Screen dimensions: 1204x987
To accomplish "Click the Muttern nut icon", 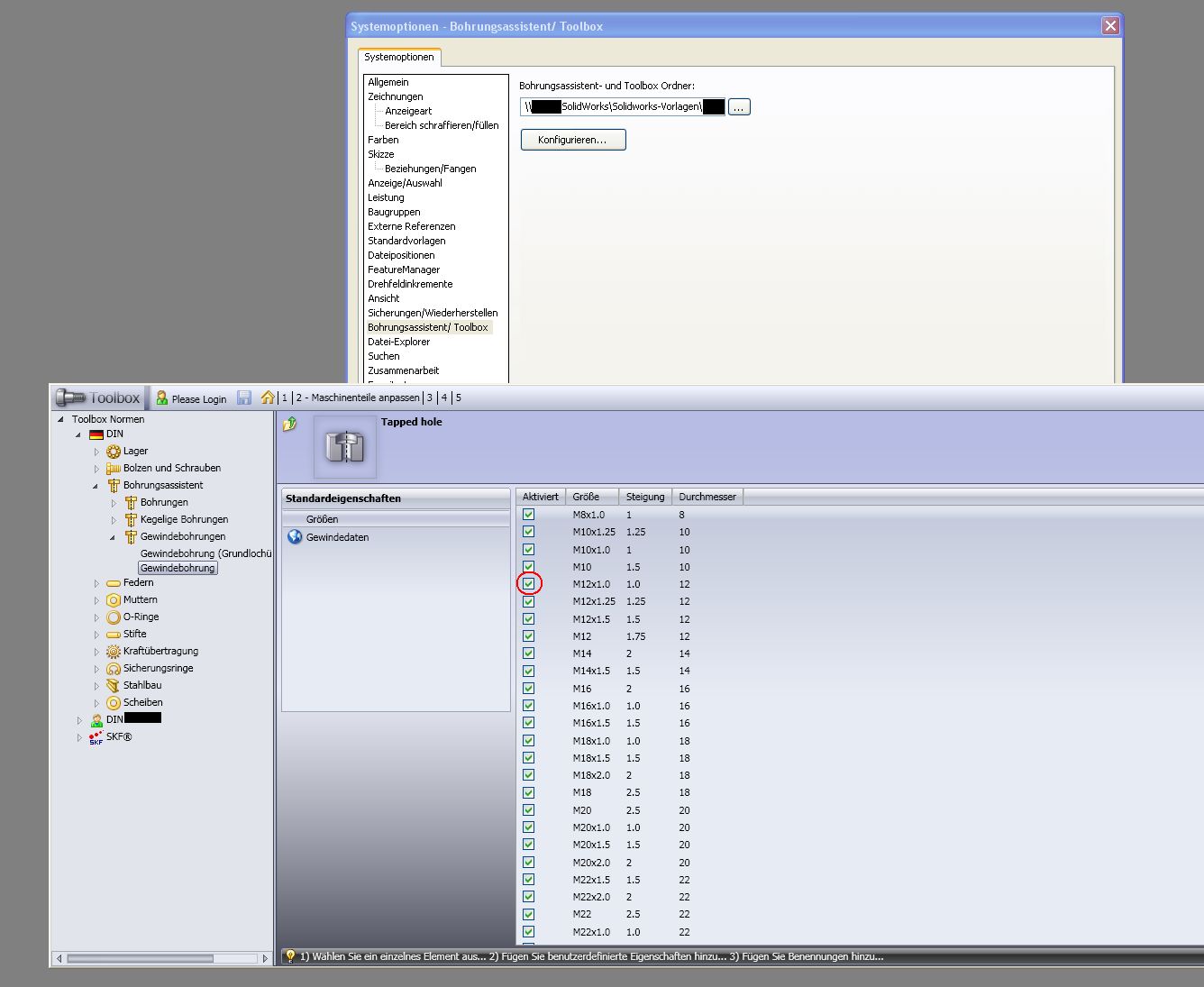I will [114, 600].
